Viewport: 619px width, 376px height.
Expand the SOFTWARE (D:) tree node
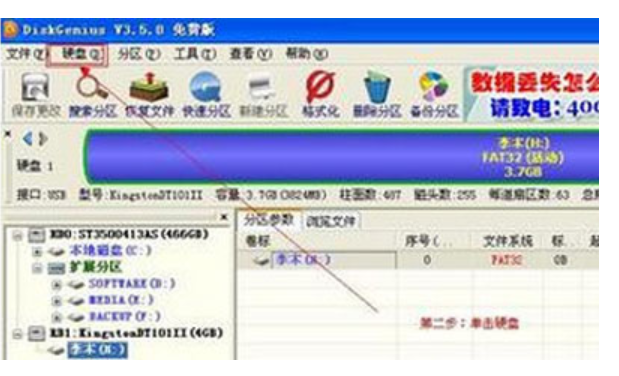pyautogui.click(x=57, y=285)
